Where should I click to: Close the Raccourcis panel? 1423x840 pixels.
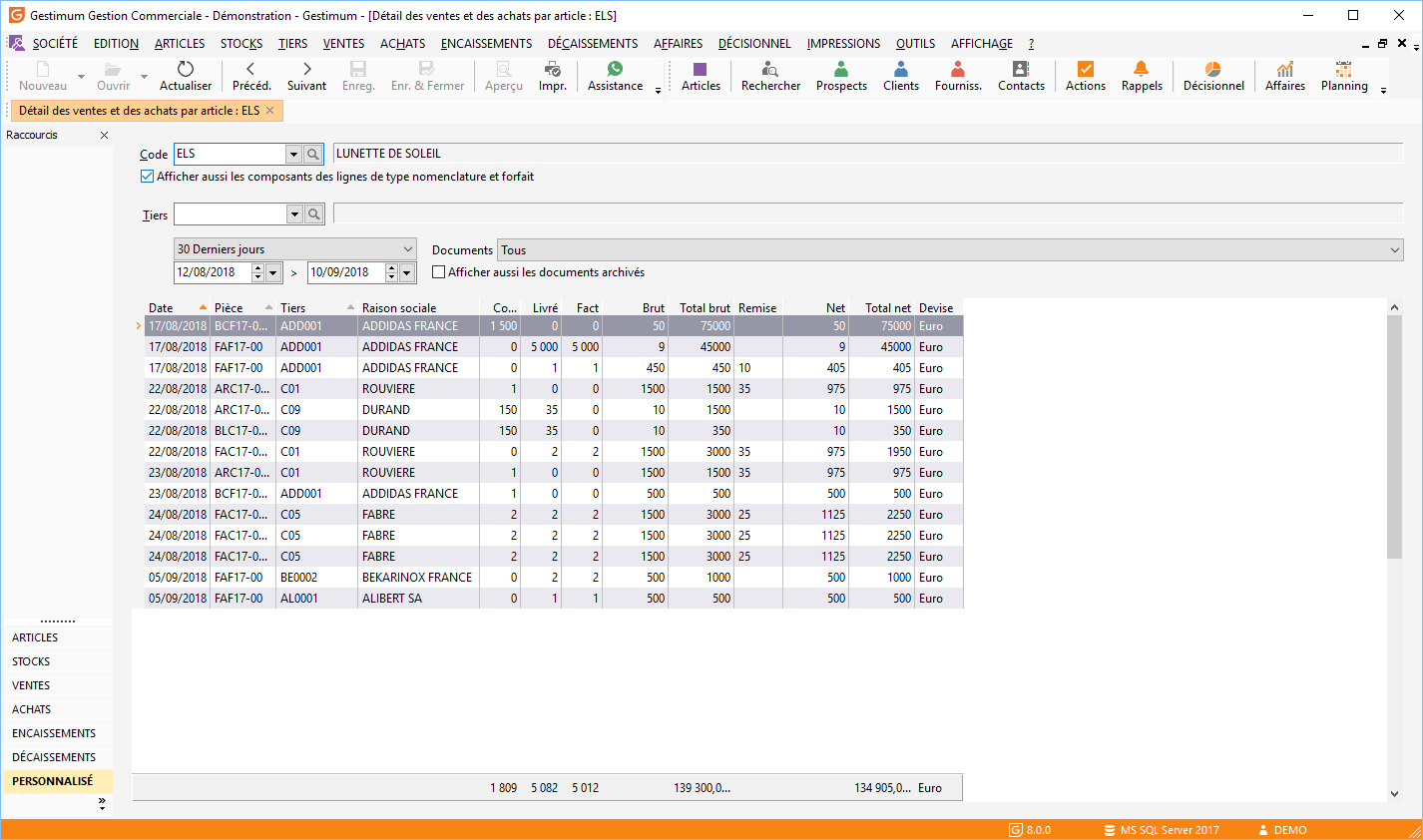pyautogui.click(x=104, y=135)
